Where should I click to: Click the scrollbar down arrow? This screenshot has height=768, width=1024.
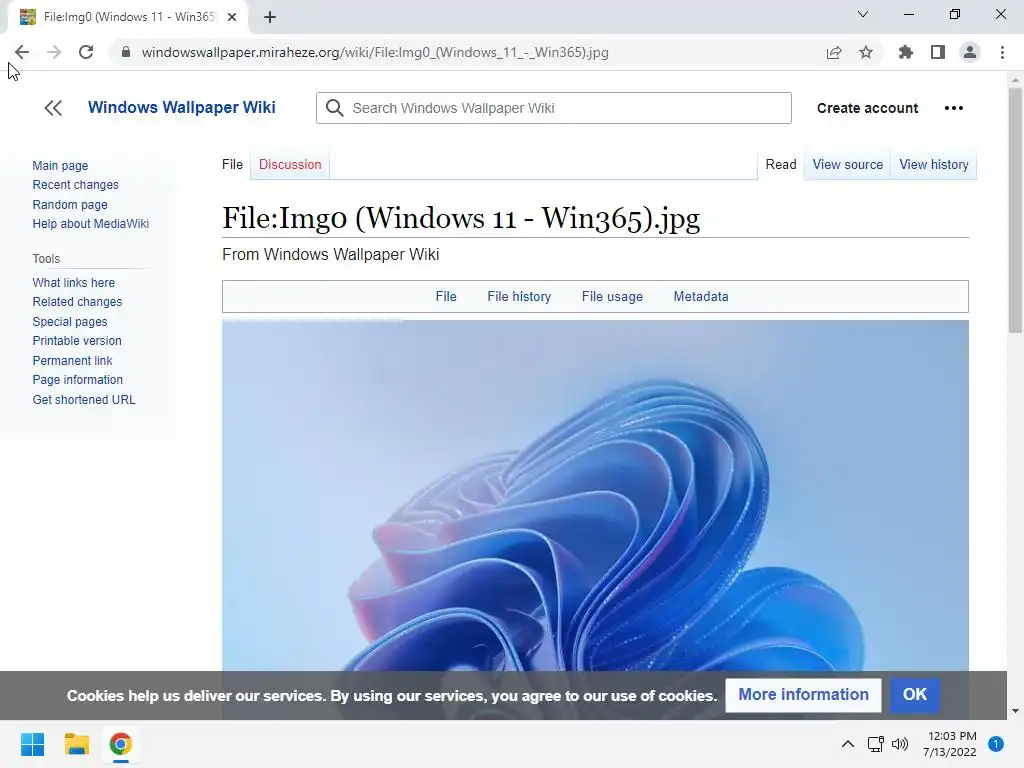(1015, 711)
